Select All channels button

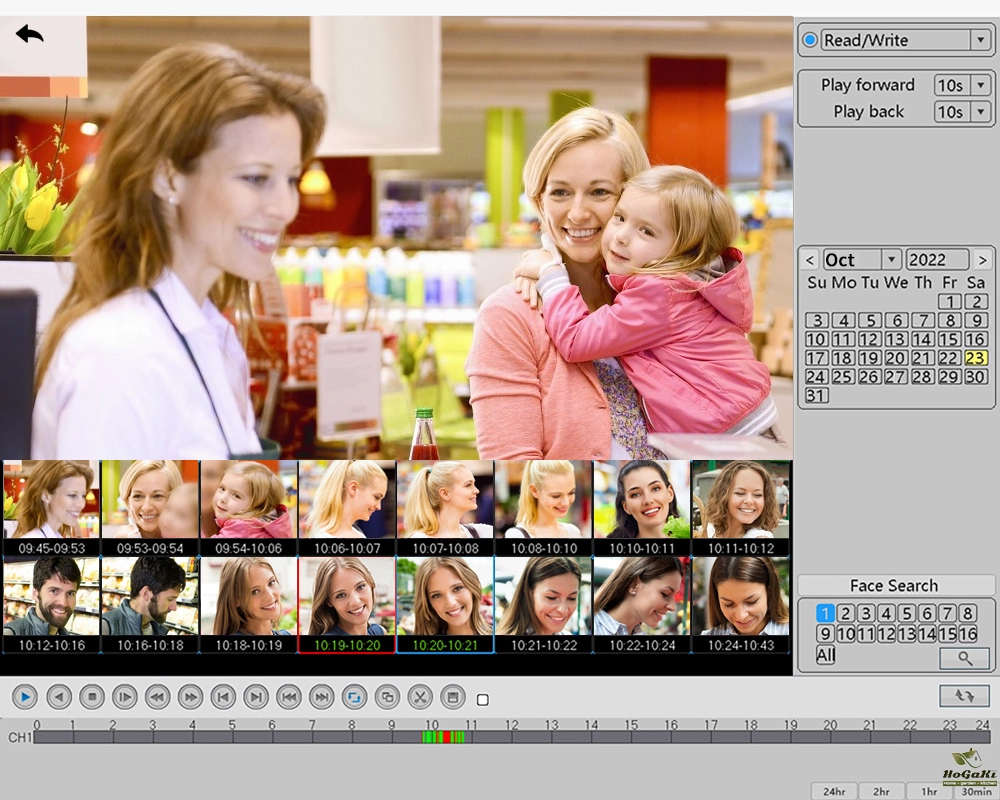(825, 655)
